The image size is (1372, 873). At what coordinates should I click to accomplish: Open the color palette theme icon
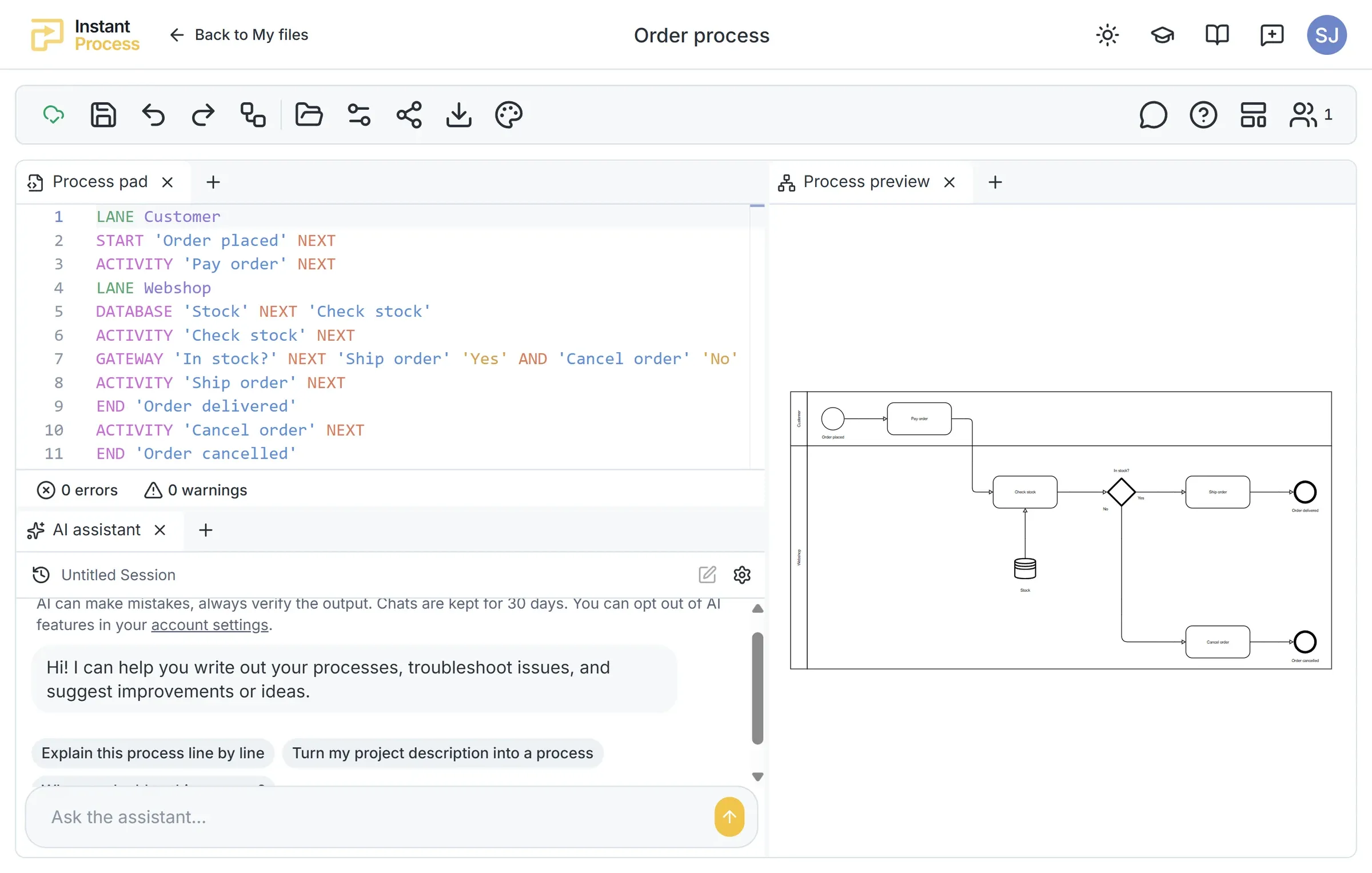[x=509, y=115]
